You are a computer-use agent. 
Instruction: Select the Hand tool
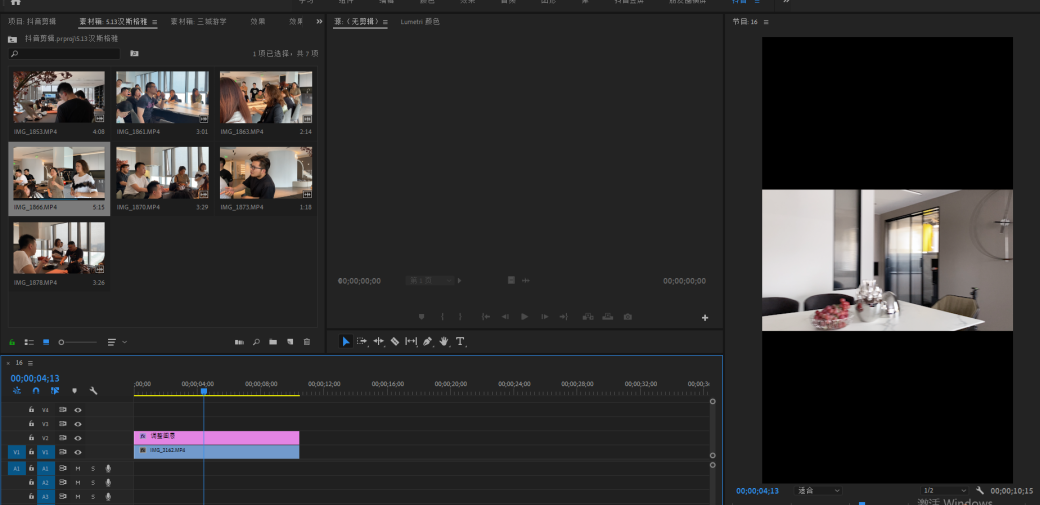[x=444, y=341]
